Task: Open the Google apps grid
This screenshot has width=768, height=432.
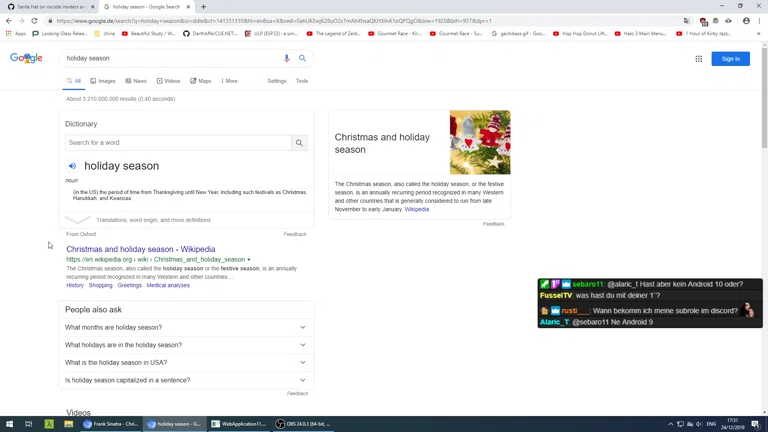Action: click(698, 59)
